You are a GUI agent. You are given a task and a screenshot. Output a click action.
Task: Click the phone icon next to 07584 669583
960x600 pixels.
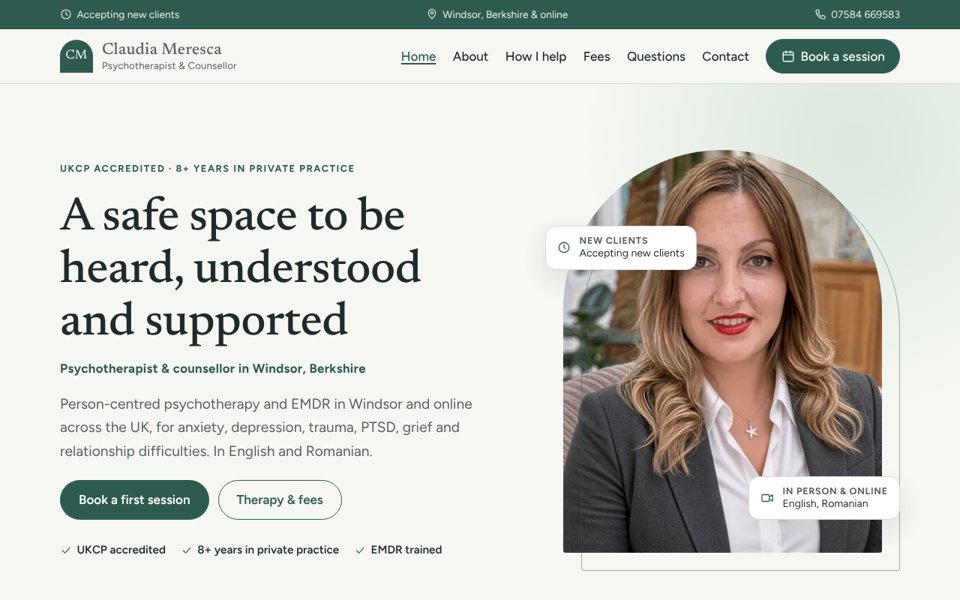coord(820,14)
